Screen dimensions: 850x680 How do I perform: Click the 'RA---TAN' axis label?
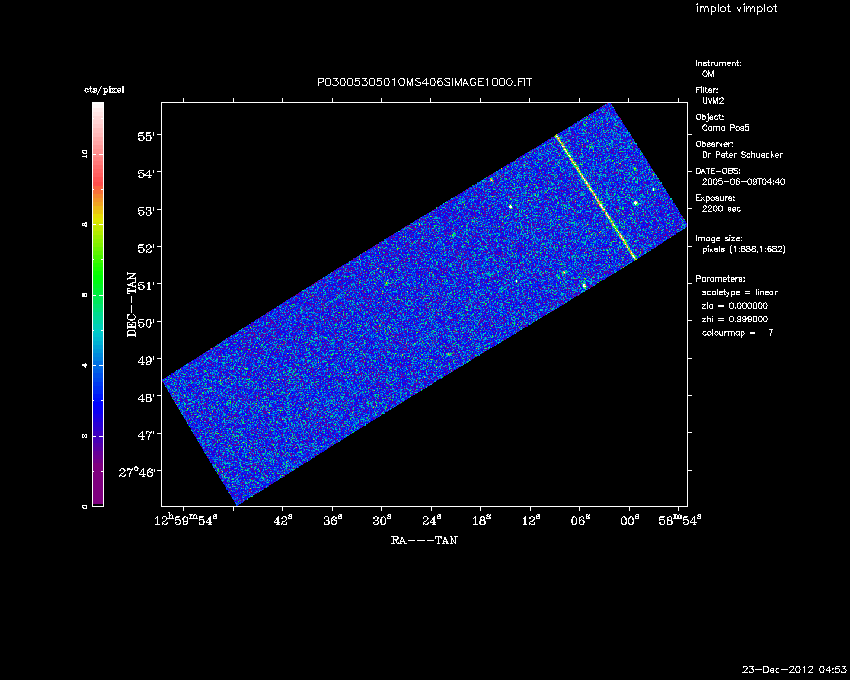(x=424, y=540)
